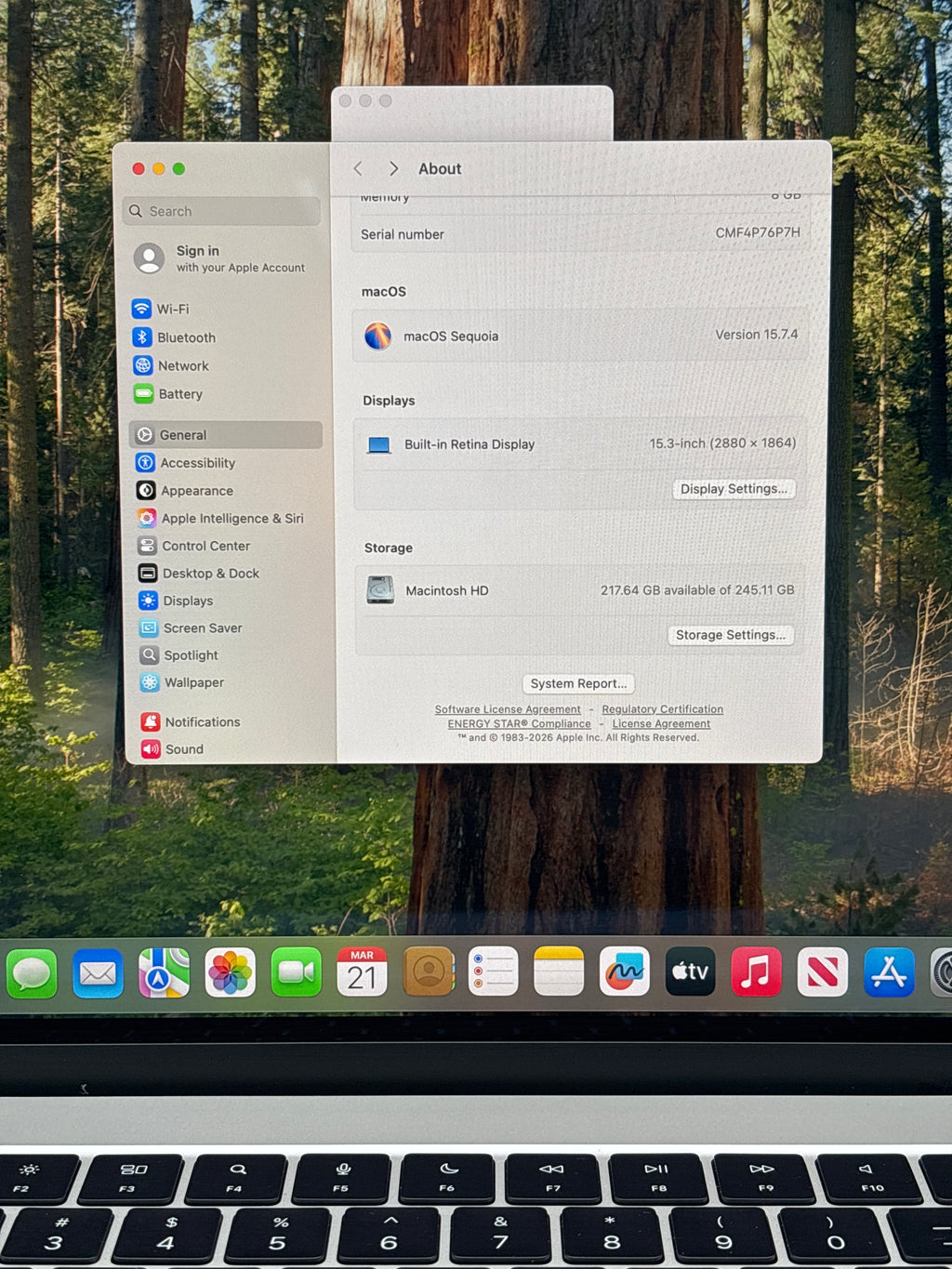Go back with the left chevron
This screenshot has height=1269, width=952.
click(x=359, y=168)
